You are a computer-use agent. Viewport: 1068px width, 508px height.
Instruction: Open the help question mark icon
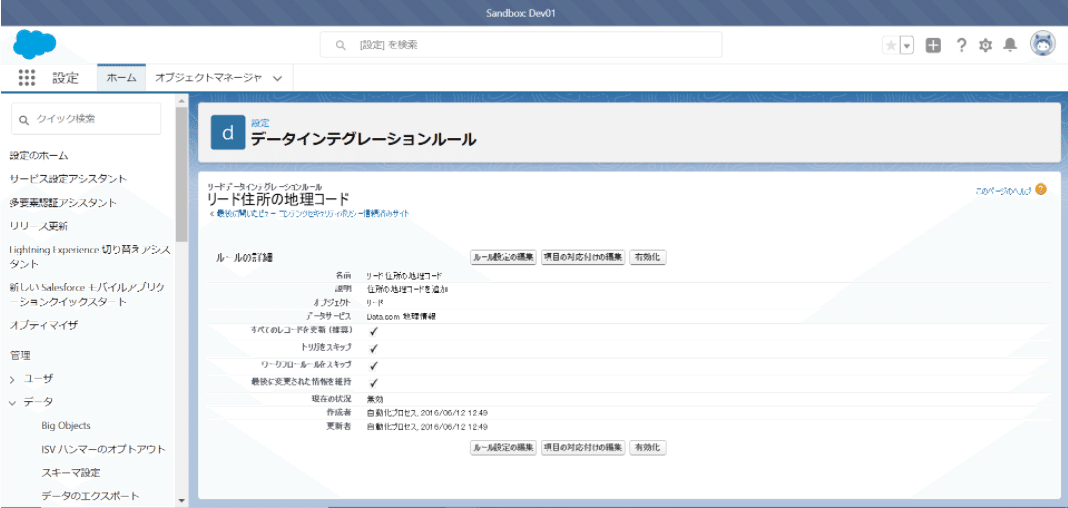[x=960, y=45]
